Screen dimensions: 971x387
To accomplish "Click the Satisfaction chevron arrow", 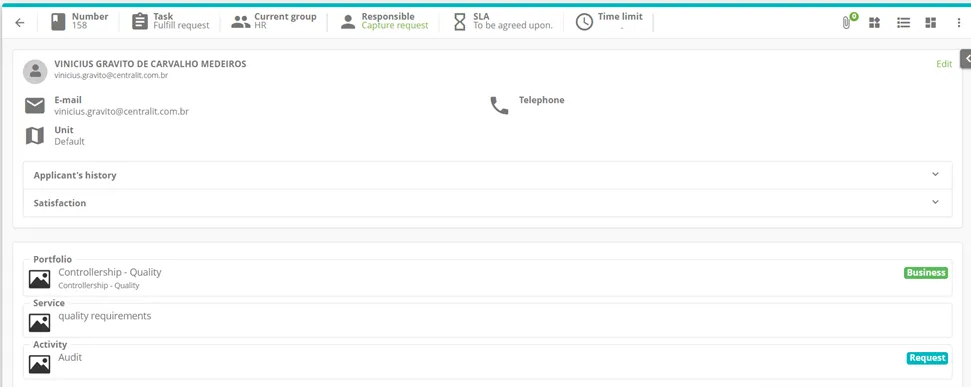I will [x=935, y=202].
